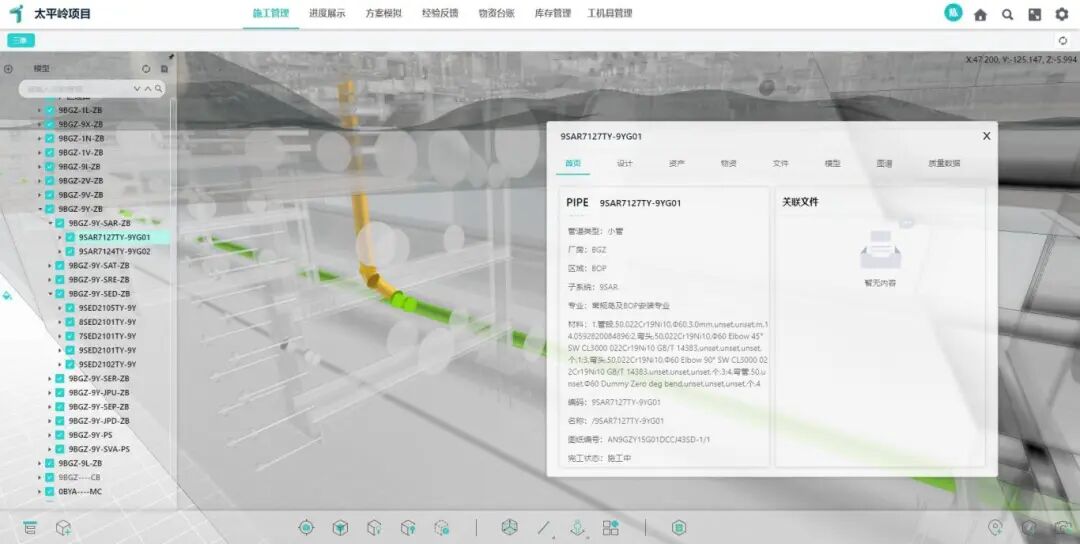Select the 9SED2102TY-9Y tree item

click(x=107, y=364)
